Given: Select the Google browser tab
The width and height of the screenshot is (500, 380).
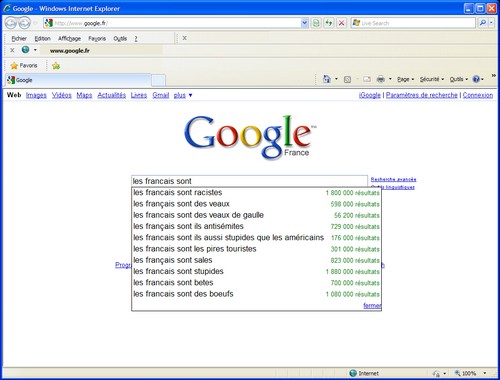Looking at the screenshot, I should 78,80.
